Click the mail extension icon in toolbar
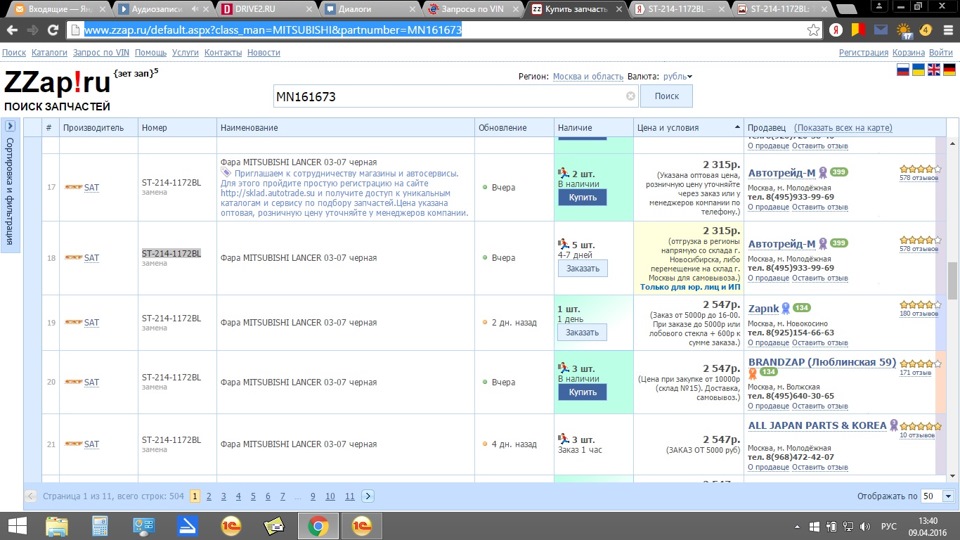 pyautogui.click(x=880, y=29)
